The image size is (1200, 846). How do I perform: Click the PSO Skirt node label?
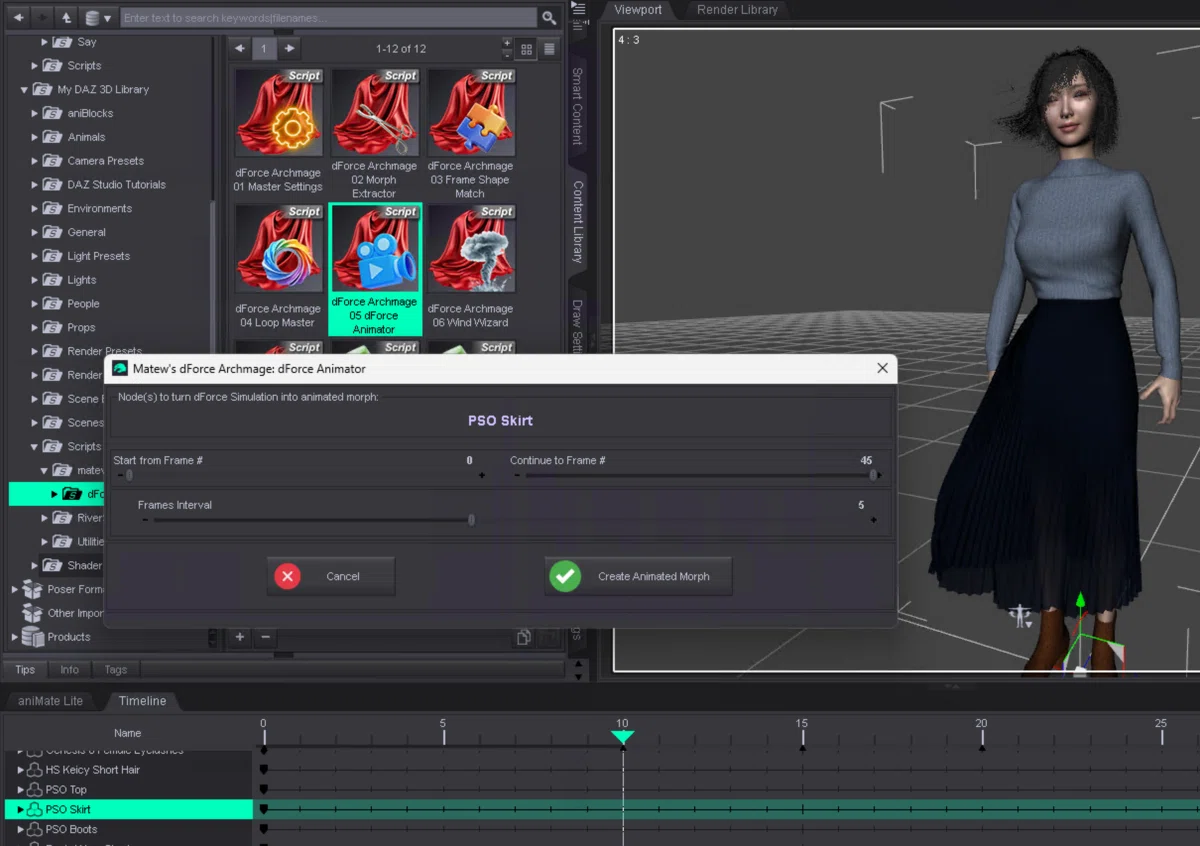coord(501,421)
